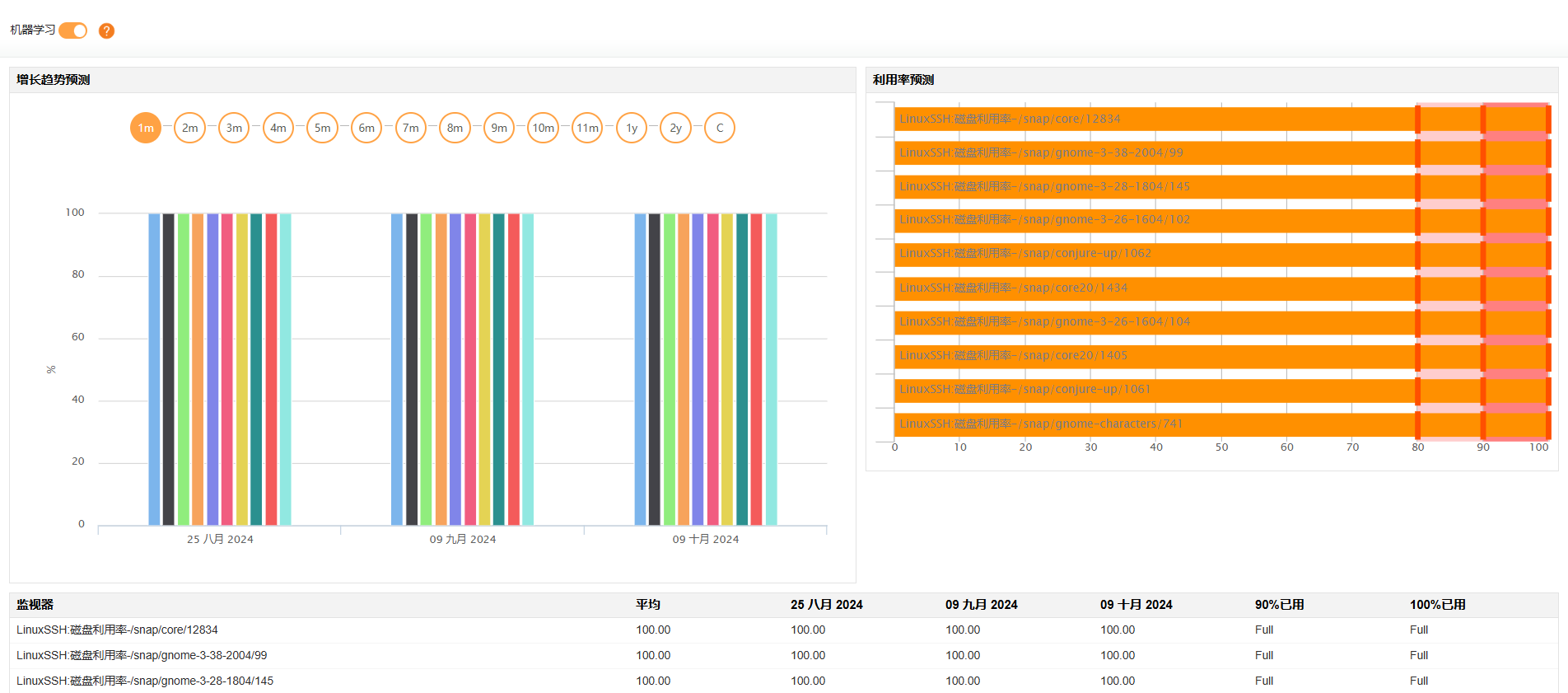1568x693 pixels.
Task: Click the gnome-3-38-2004/99 utilization bar
Action: [1222, 152]
